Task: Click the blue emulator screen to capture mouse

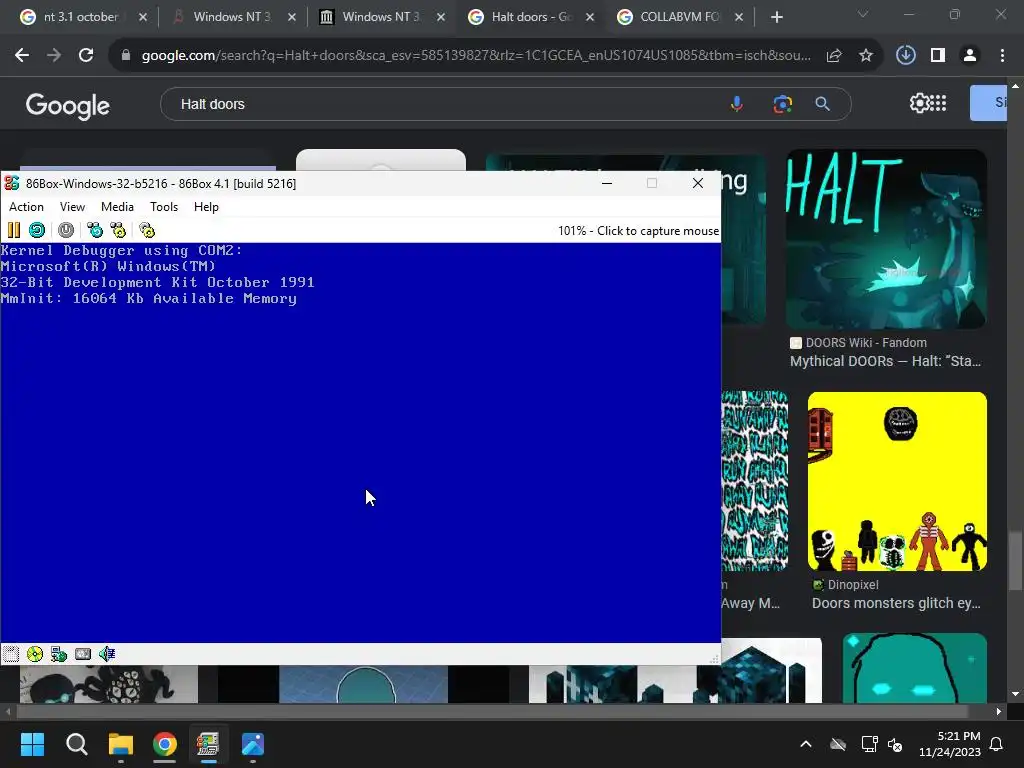Action: [x=360, y=443]
